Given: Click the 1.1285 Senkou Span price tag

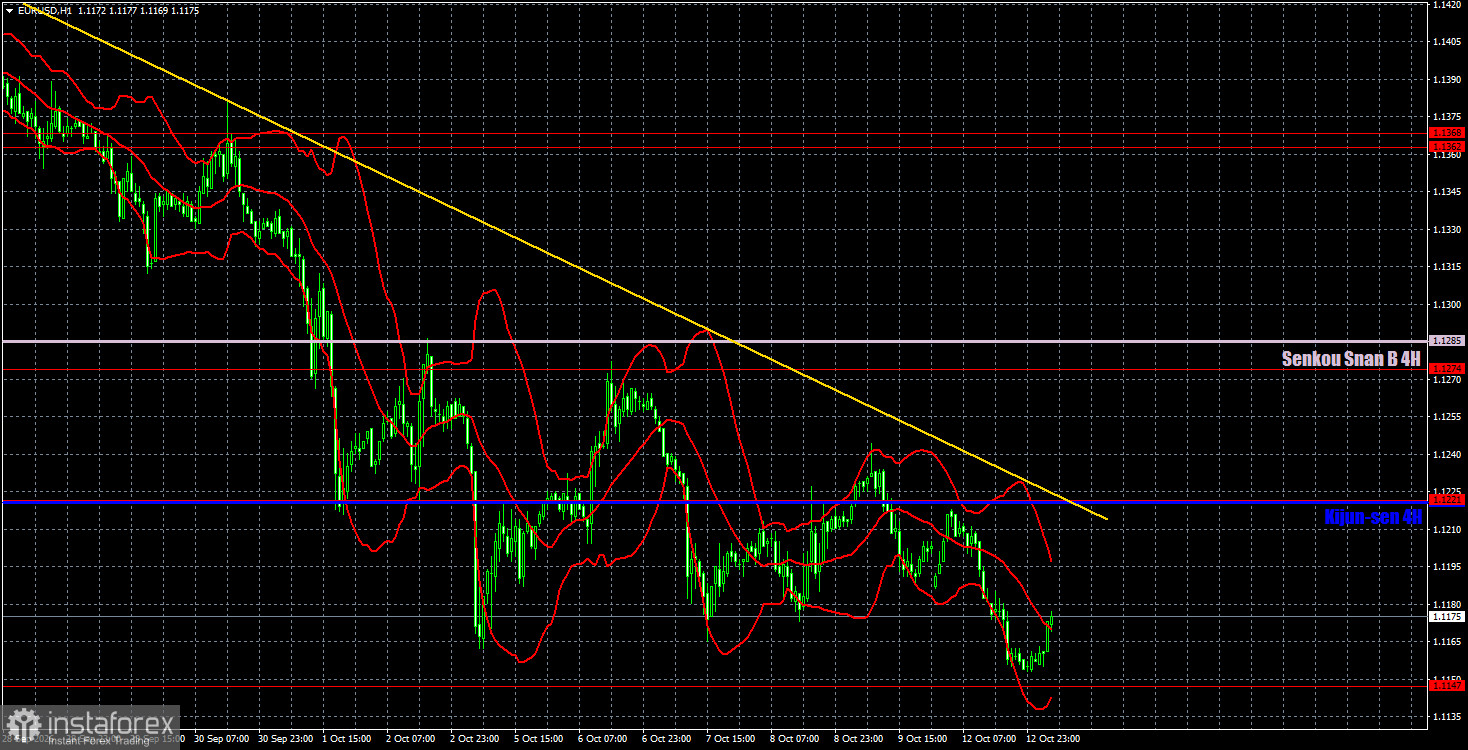Looking at the screenshot, I should 1447,341.
